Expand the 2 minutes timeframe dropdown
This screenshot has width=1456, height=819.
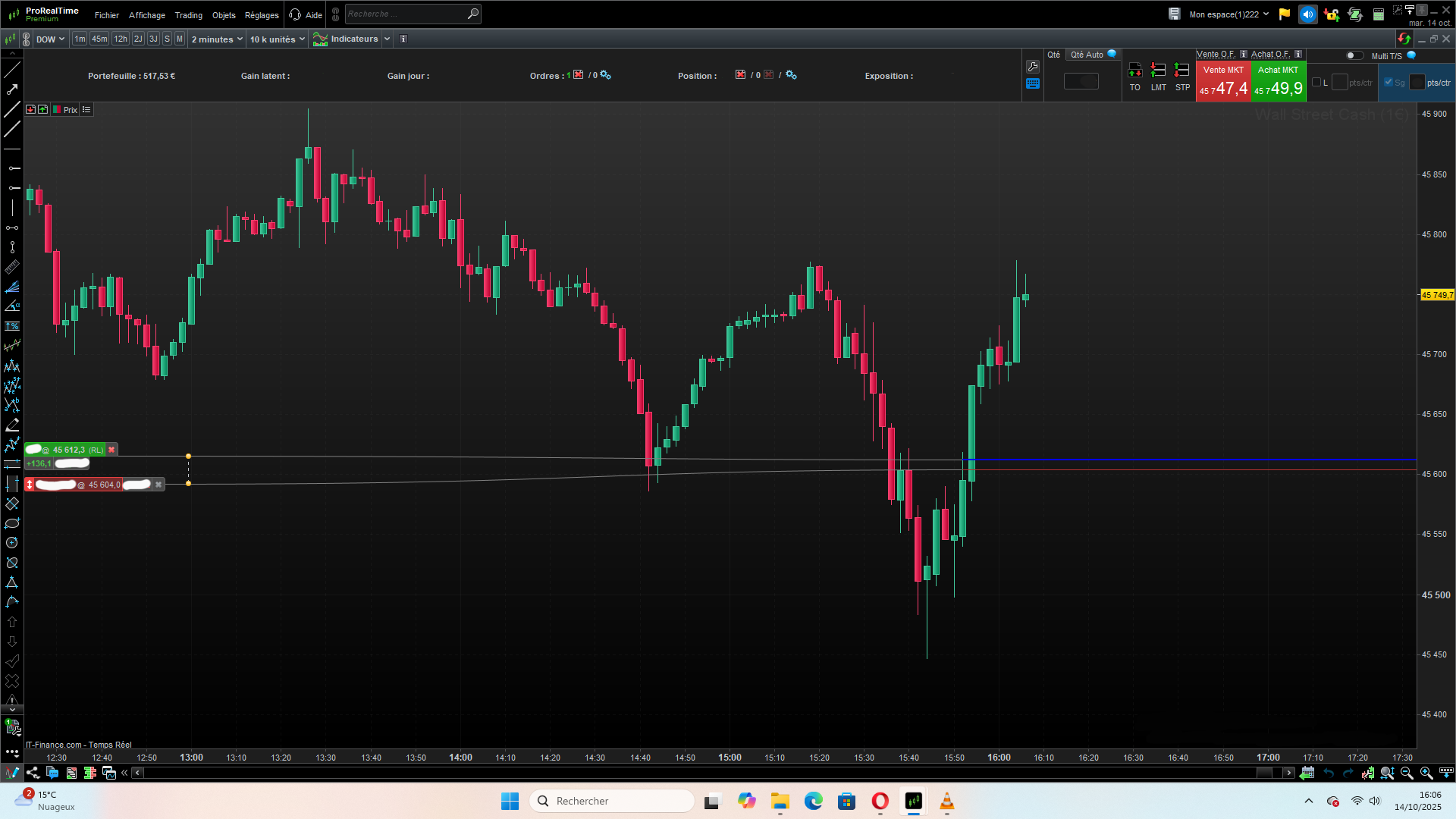coord(217,39)
